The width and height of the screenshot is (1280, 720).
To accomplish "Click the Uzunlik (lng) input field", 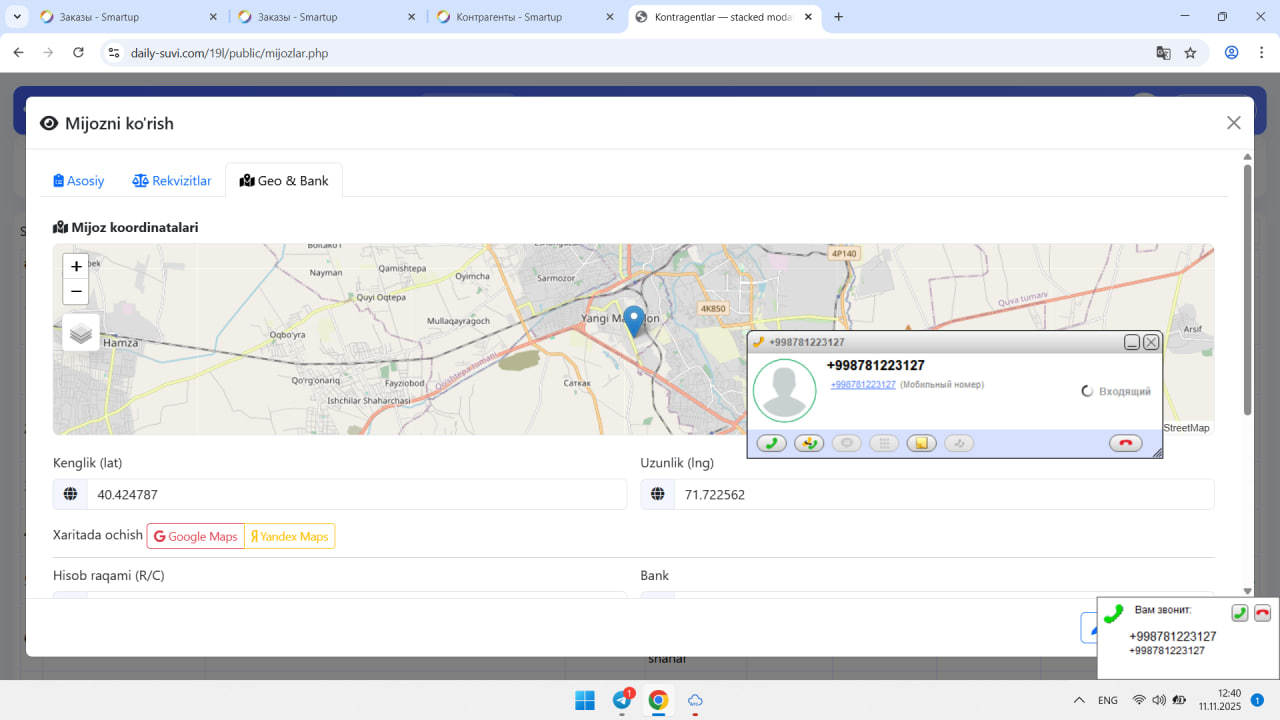I will coord(943,494).
